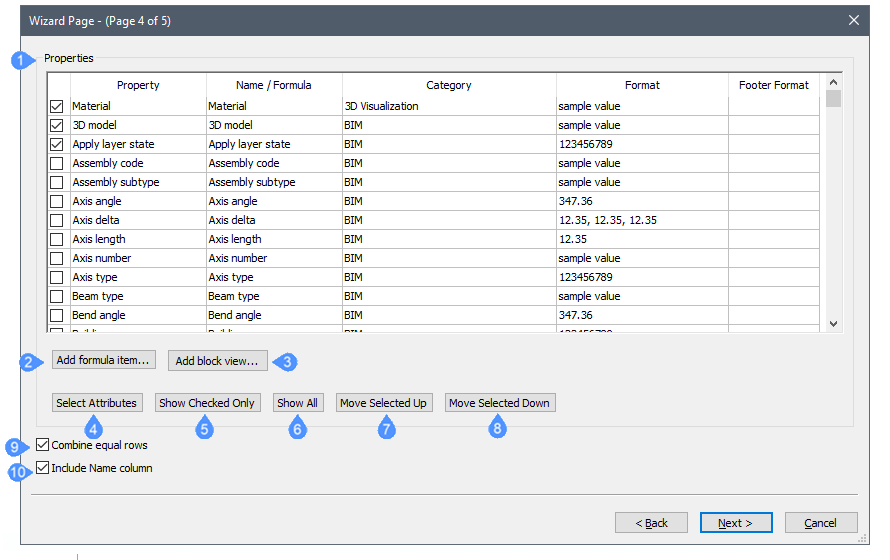Check the Axis delta checkbox
The height and width of the screenshot is (560, 890).
56,220
